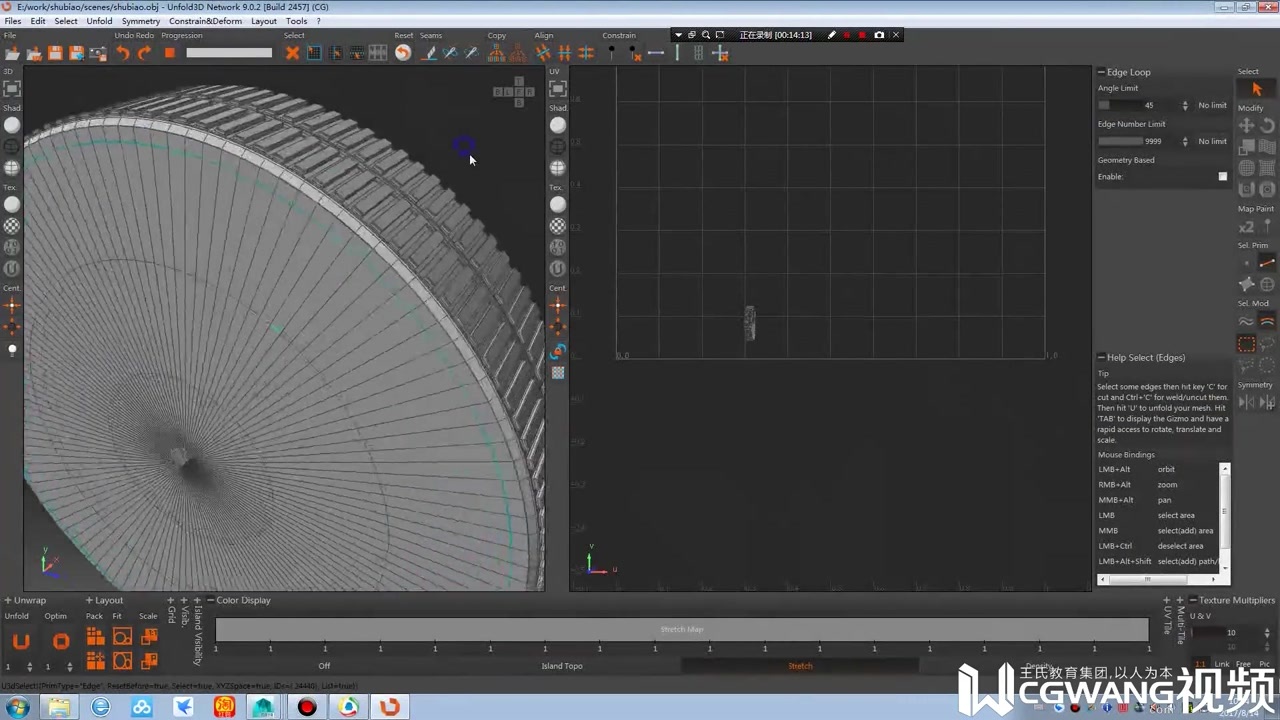Click the Save file icon in File toolbar
Image resolution: width=1280 pixels, height=720 pixels.
click(x=56, y=53)
